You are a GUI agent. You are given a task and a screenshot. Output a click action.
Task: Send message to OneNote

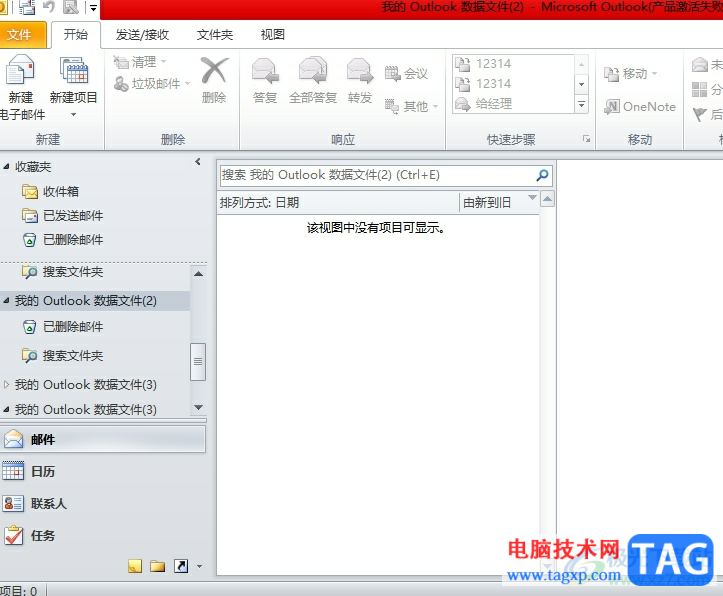(x=640, y=106)
